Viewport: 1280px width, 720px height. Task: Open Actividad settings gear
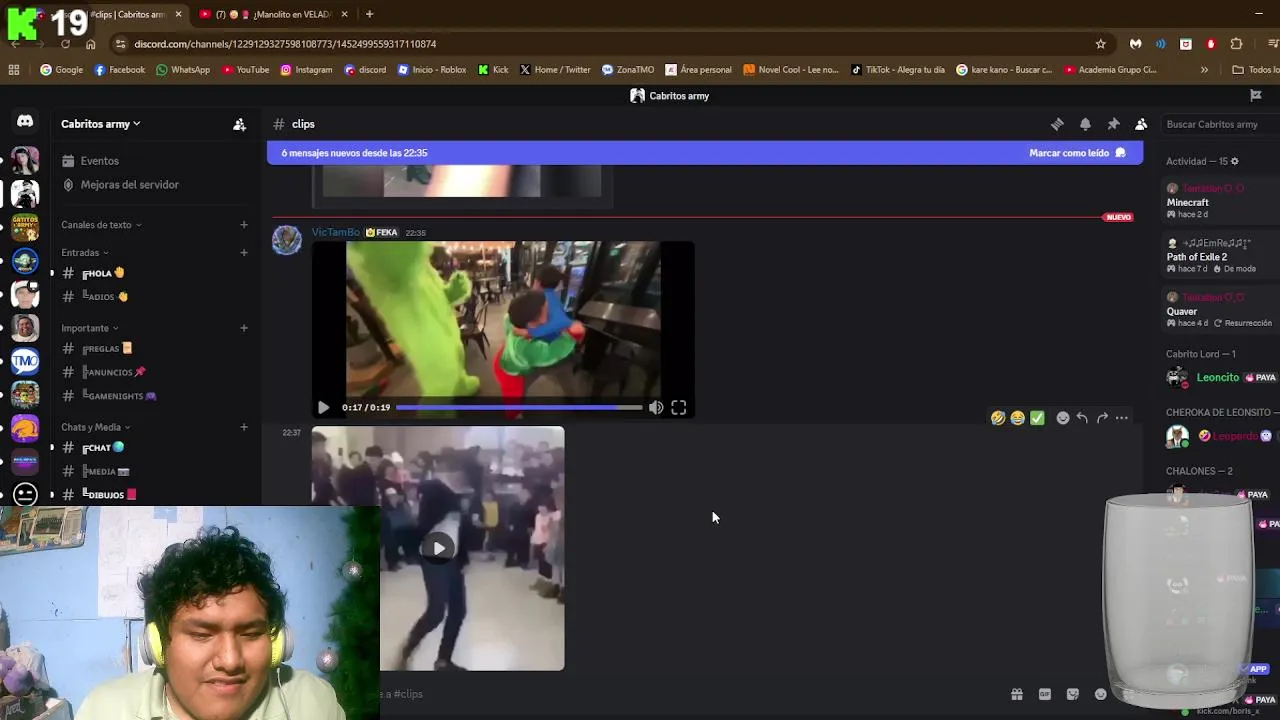pyautogui.click(x=1235, y=161)
